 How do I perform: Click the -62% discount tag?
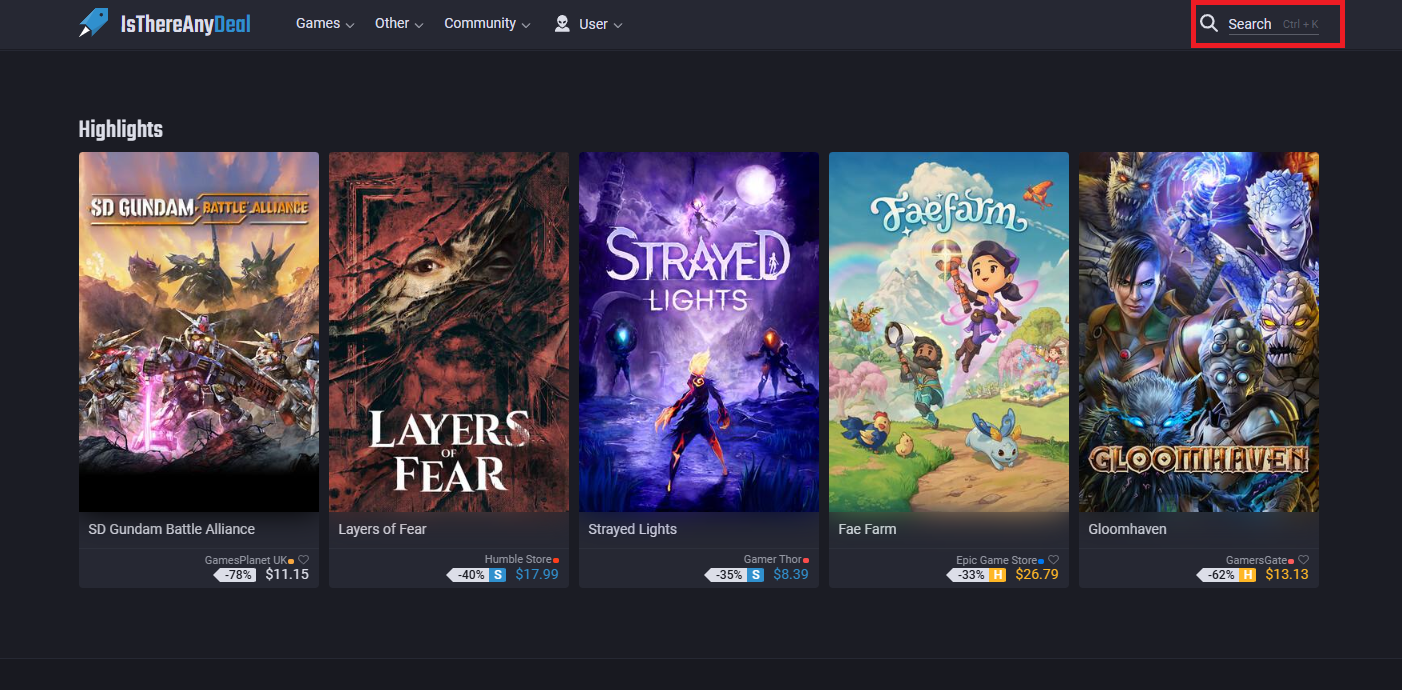point(1218,575)
